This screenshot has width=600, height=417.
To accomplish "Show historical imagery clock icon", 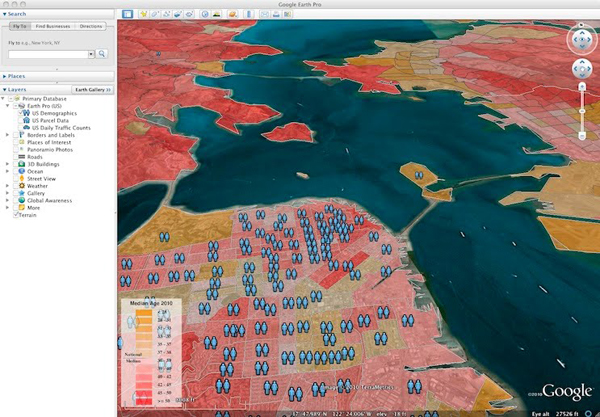I will [x=205, y=14].
